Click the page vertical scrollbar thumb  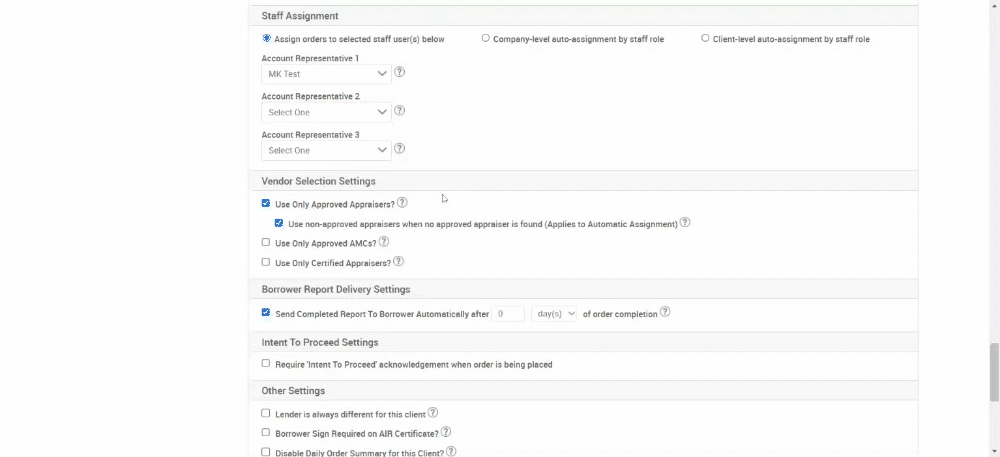tap(994, 372)
